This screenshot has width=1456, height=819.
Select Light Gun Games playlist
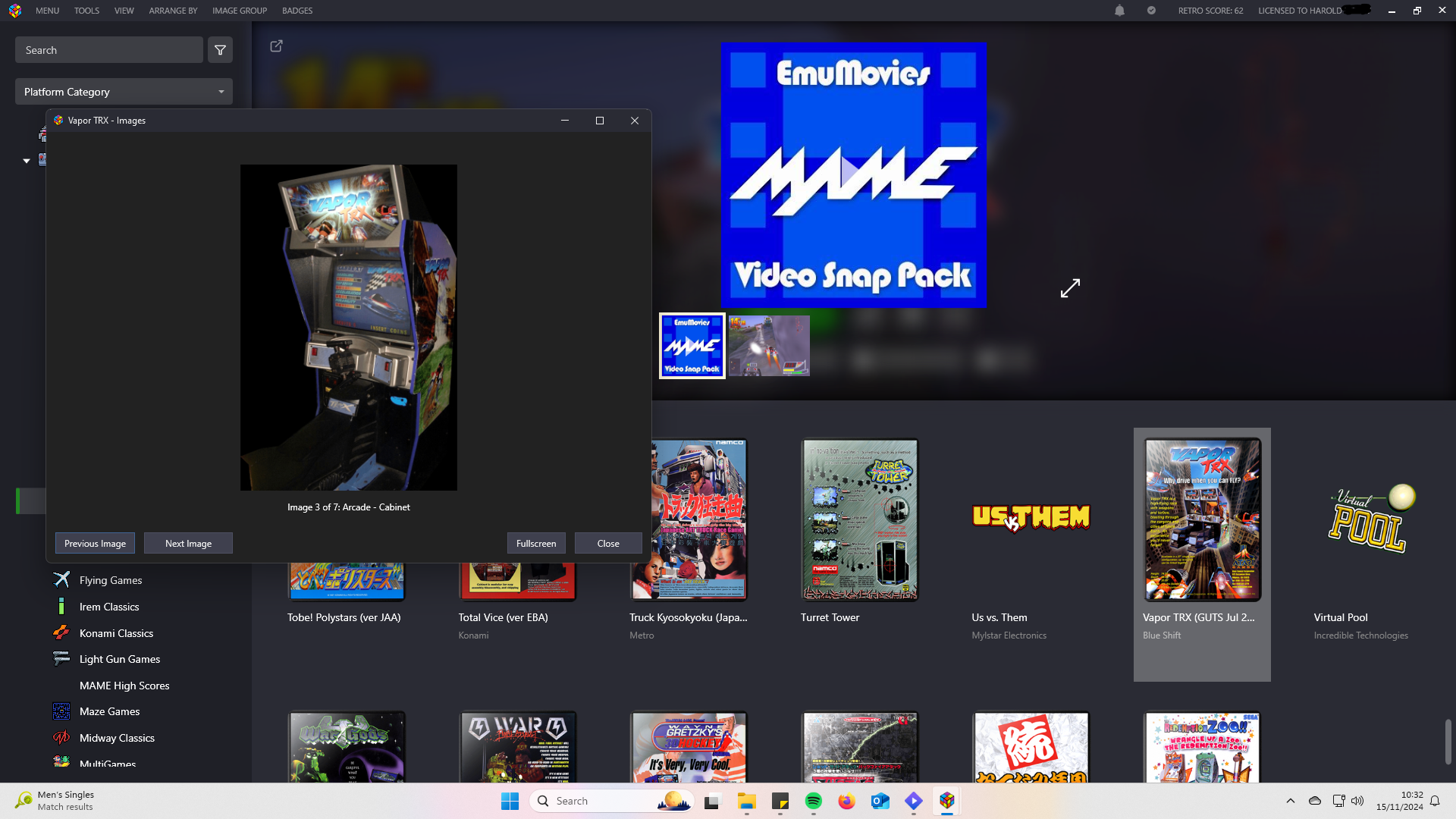pyautogui.click(x=120, y=659)
